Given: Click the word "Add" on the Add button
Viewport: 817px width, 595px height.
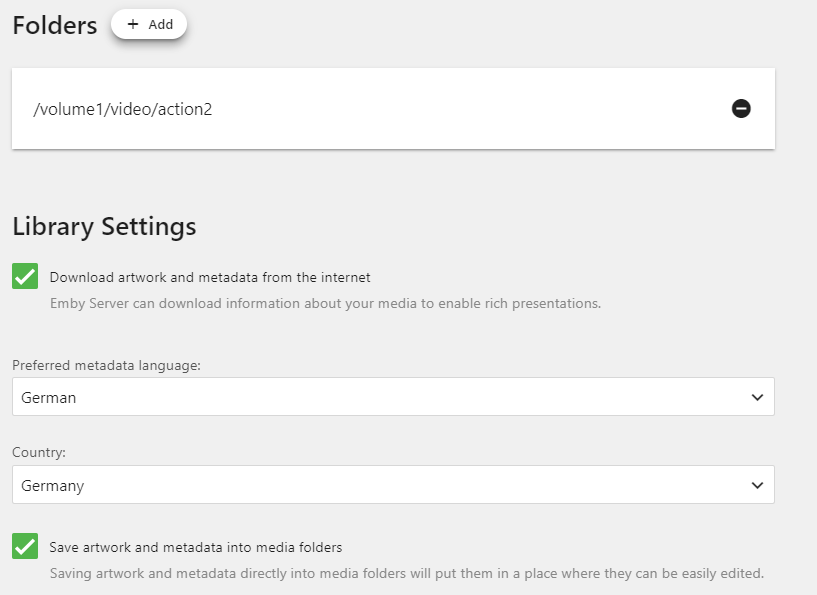Looking at the screenshot, I should coord(161,24).
